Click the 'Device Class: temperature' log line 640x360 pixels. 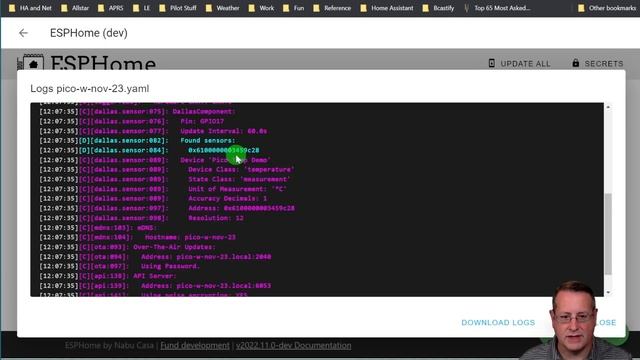tap(167, 169)
